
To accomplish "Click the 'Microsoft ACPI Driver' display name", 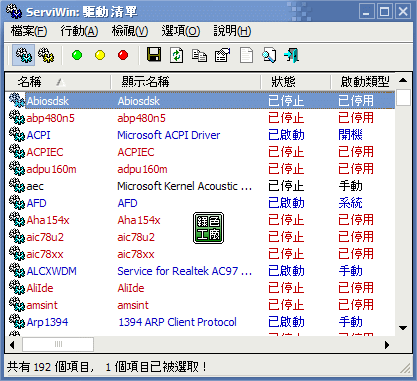I will click(x=169, y=135).
